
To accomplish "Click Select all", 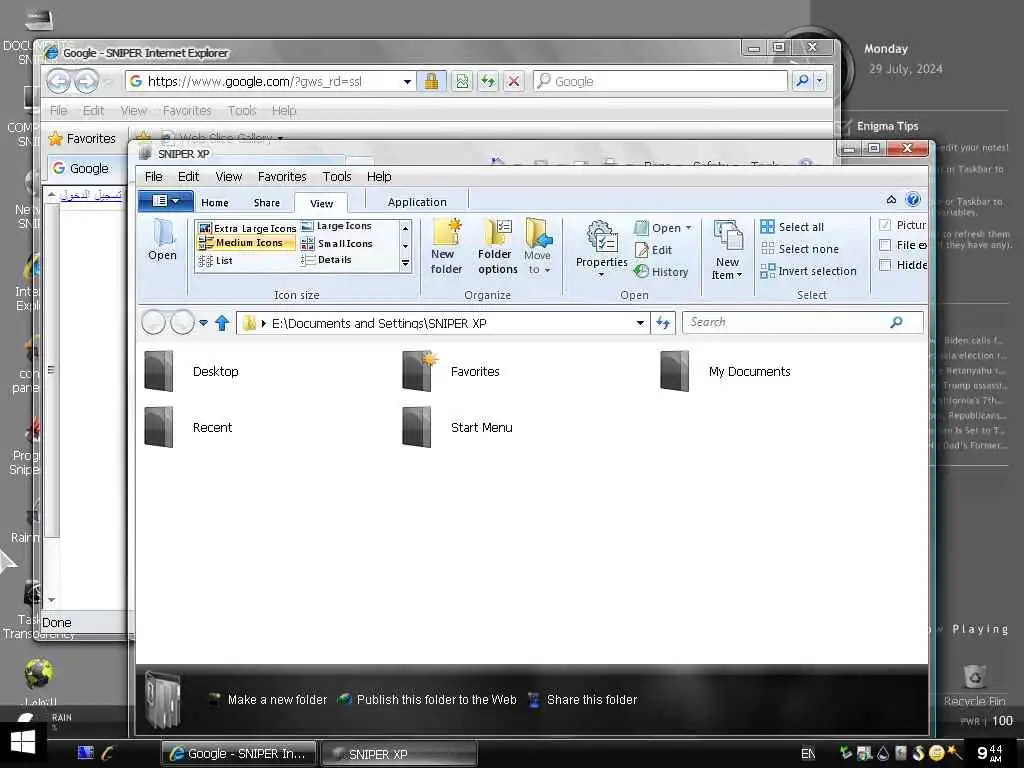I will [x=792, y=227].
